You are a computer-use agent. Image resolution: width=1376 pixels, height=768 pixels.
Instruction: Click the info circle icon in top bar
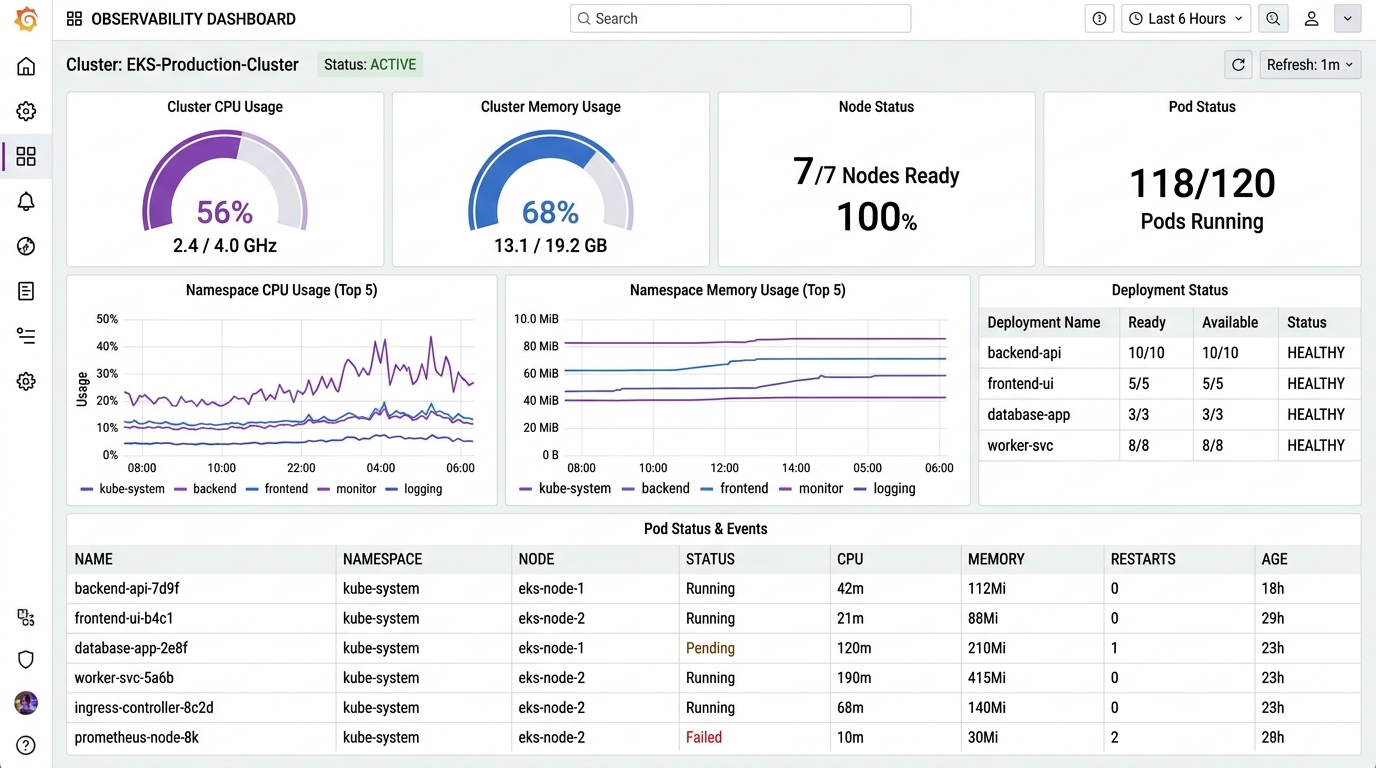click(x=1100, y=19)
